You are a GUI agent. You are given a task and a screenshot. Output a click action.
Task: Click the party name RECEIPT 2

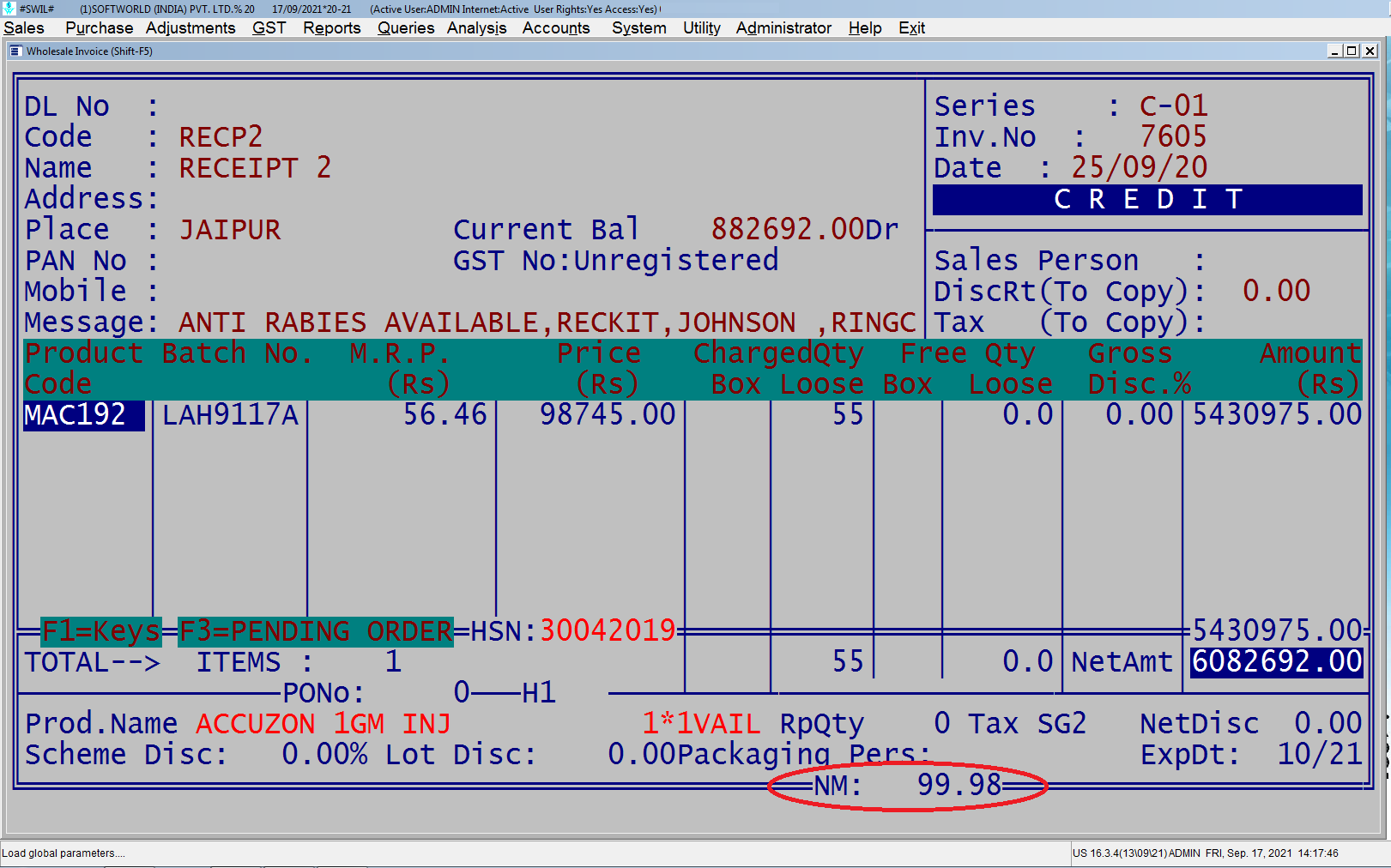[x=255, y=168]
